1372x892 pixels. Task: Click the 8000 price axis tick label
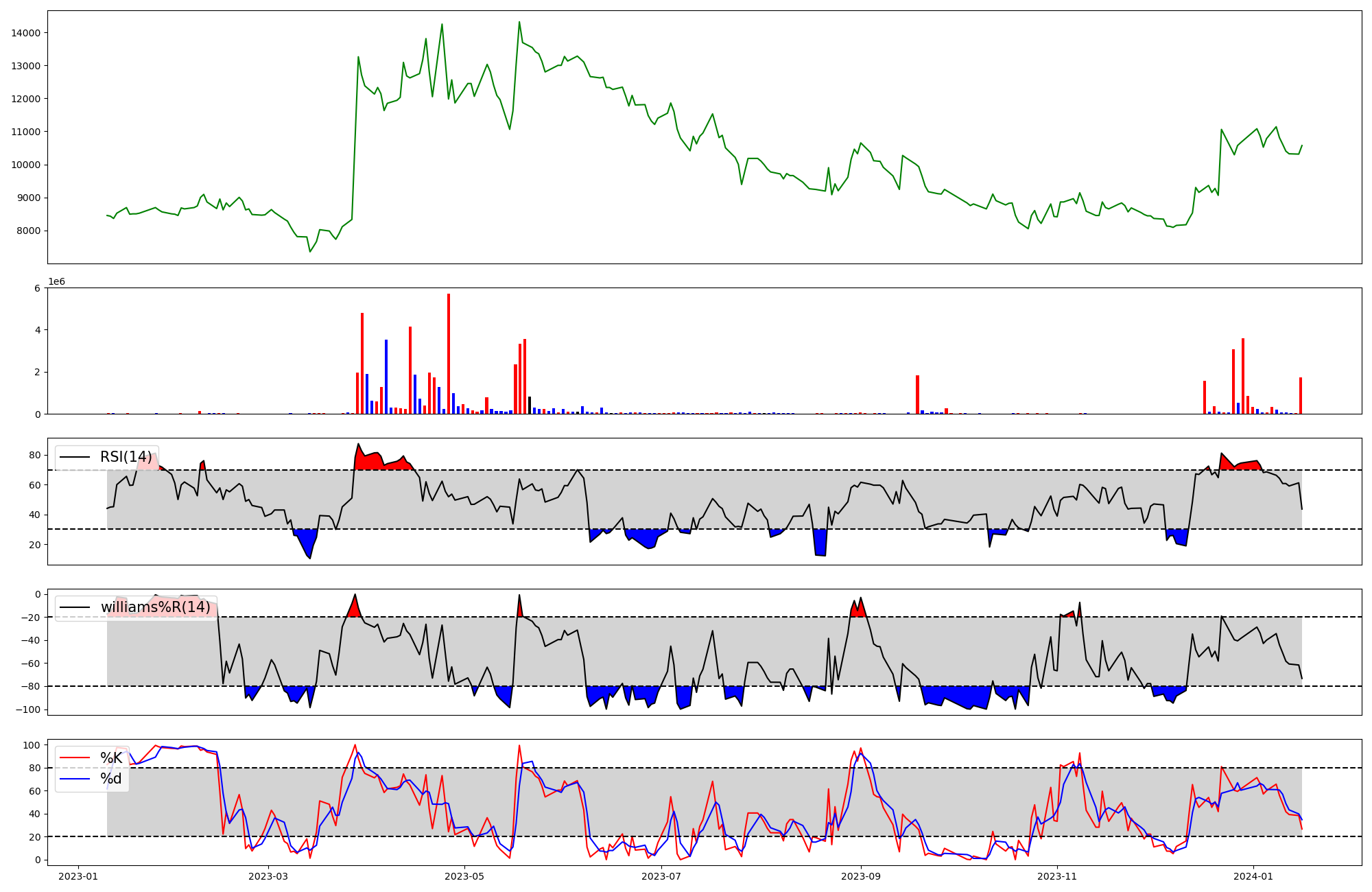28,231
